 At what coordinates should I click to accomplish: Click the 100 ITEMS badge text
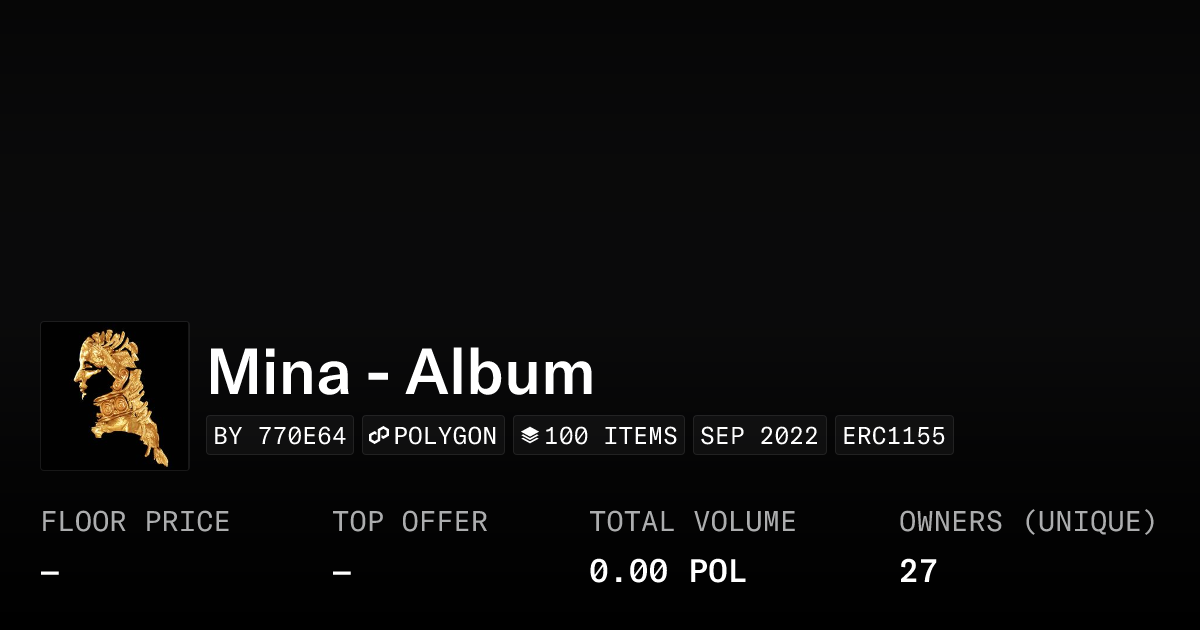click(611, 436)
